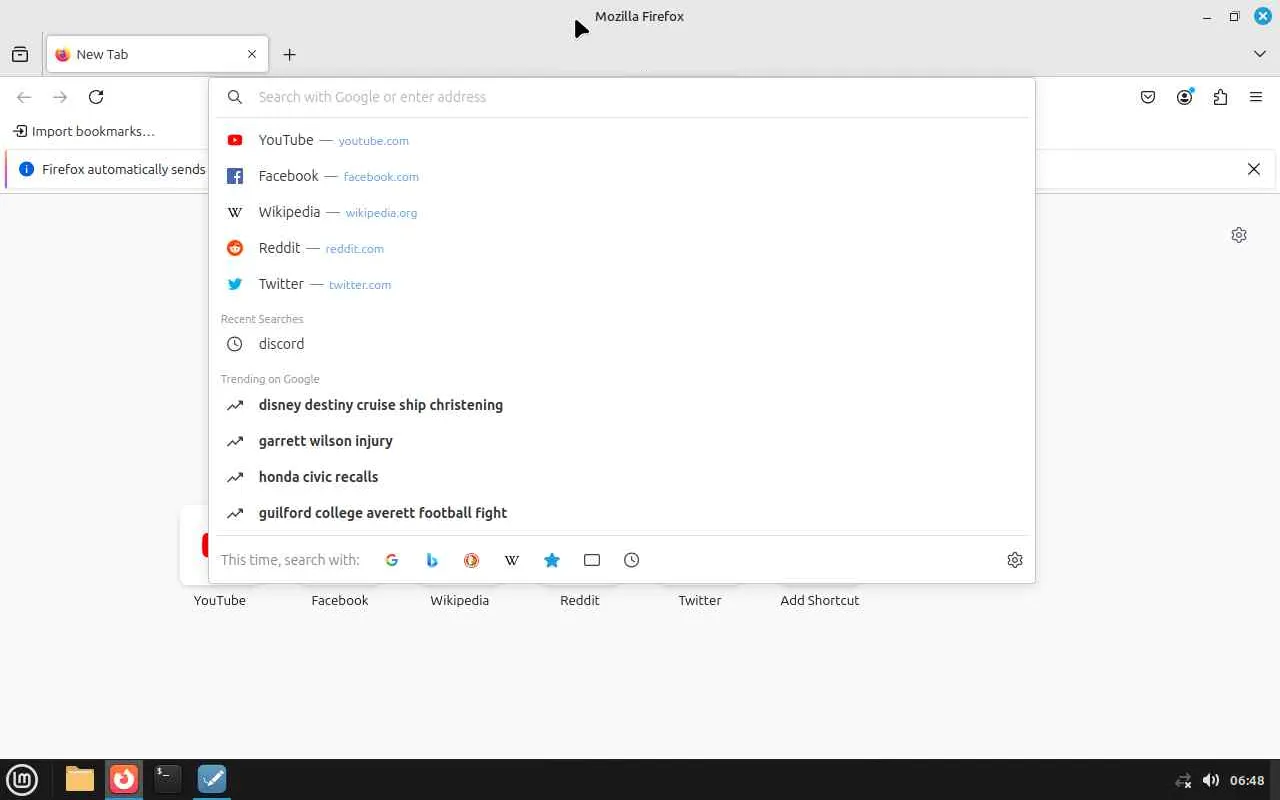Open the Add Shortcut tile
Image resolution: width=1280 pixels, height=800 pixels.
pos(820,600)
